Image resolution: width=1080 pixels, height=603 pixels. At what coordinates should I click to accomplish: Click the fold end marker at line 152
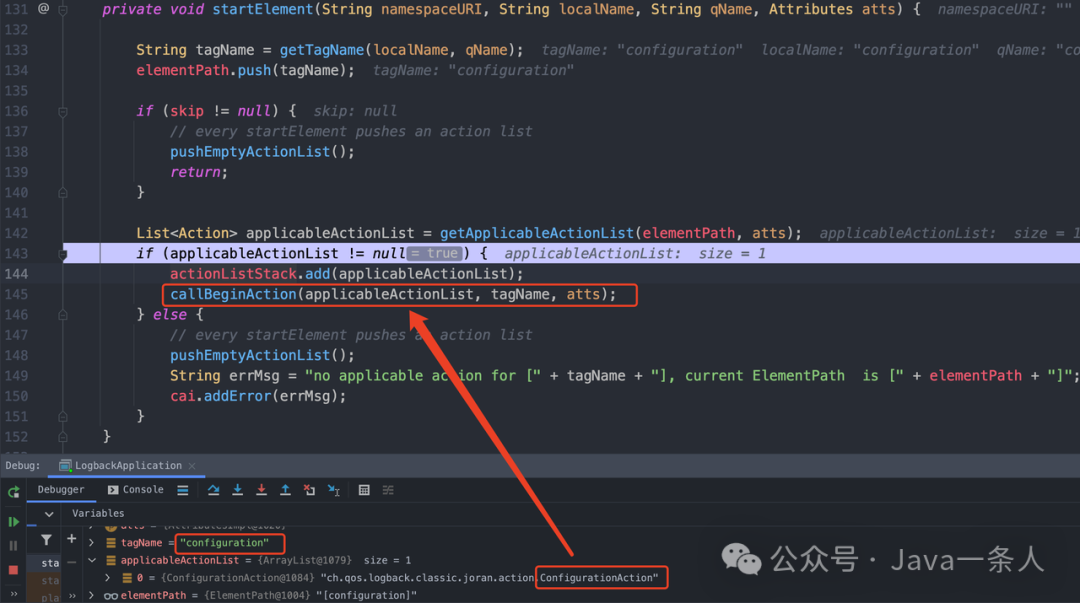[63, 437]
